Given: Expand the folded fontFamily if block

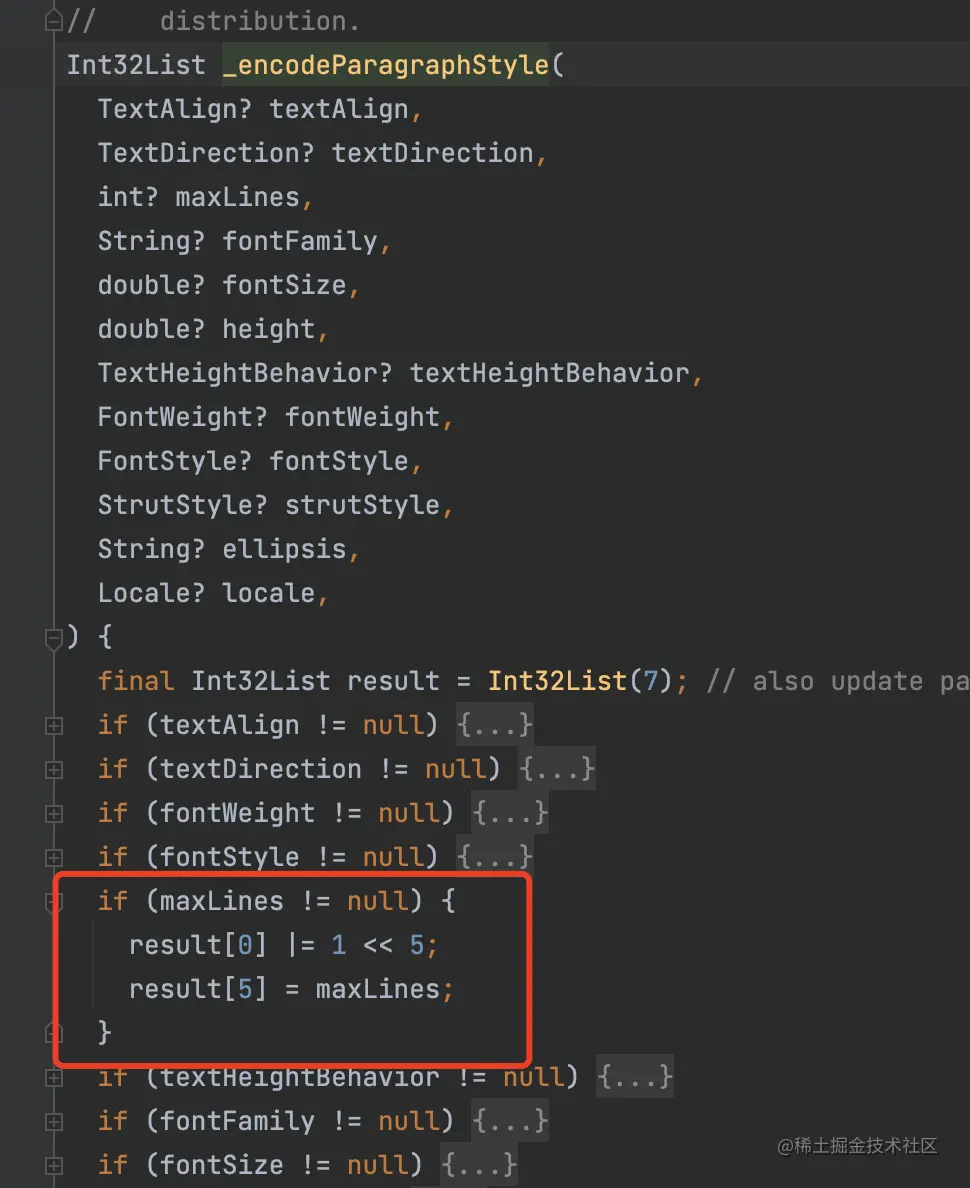Looking at the screenshot, I should [x=54, y=1121].
